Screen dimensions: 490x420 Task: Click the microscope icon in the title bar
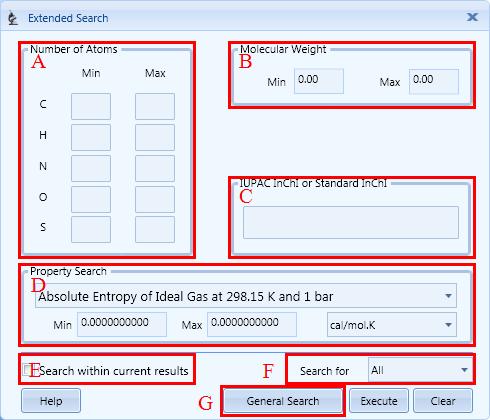click(13, 18)
